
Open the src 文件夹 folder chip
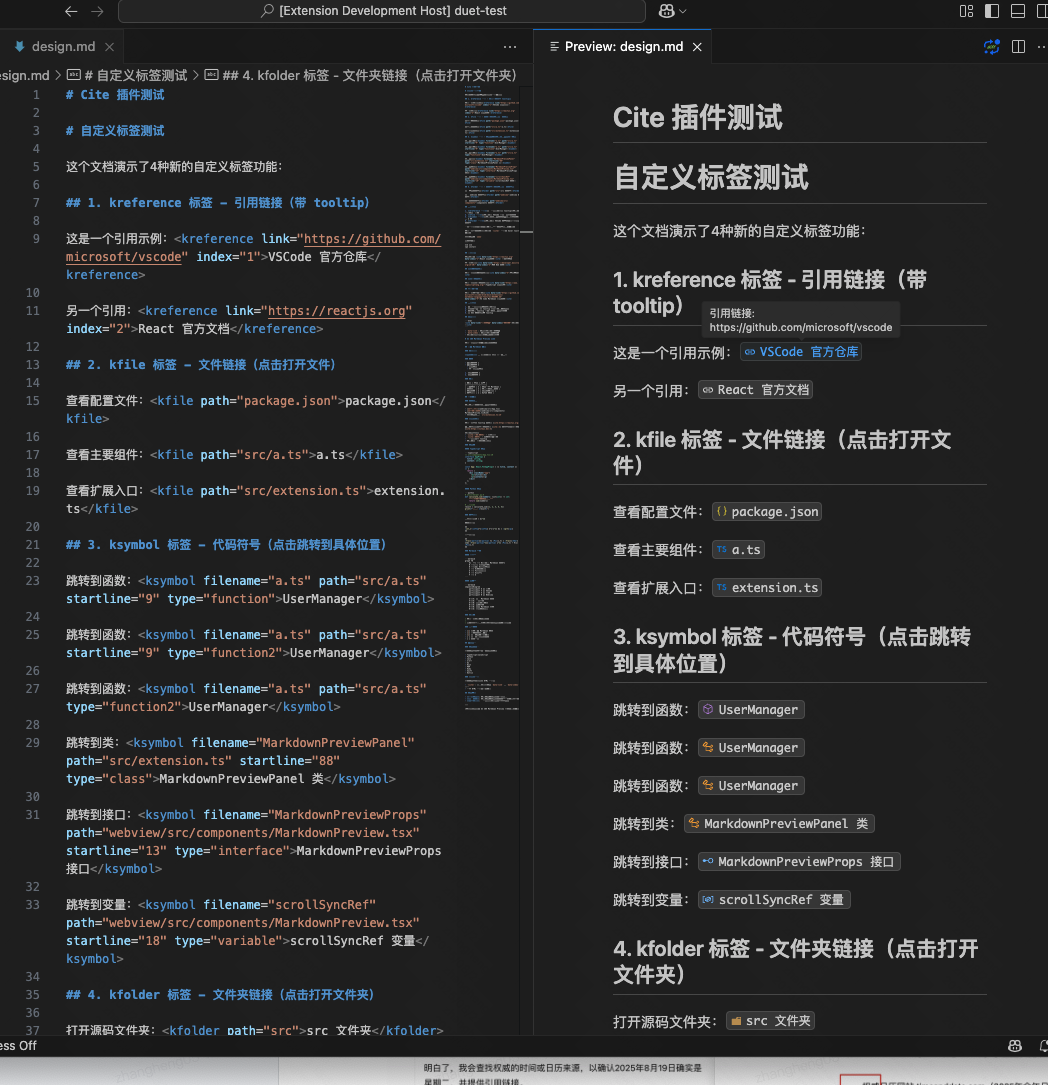click(770, 1021)
